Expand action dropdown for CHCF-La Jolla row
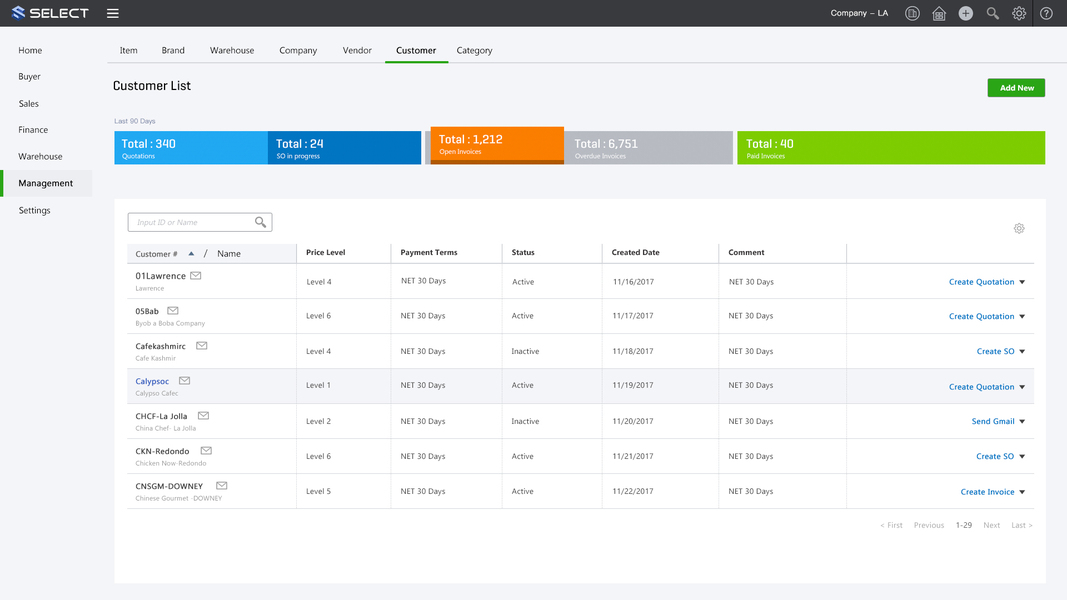The image size is (1067, 600). [x=1022, y=422]
